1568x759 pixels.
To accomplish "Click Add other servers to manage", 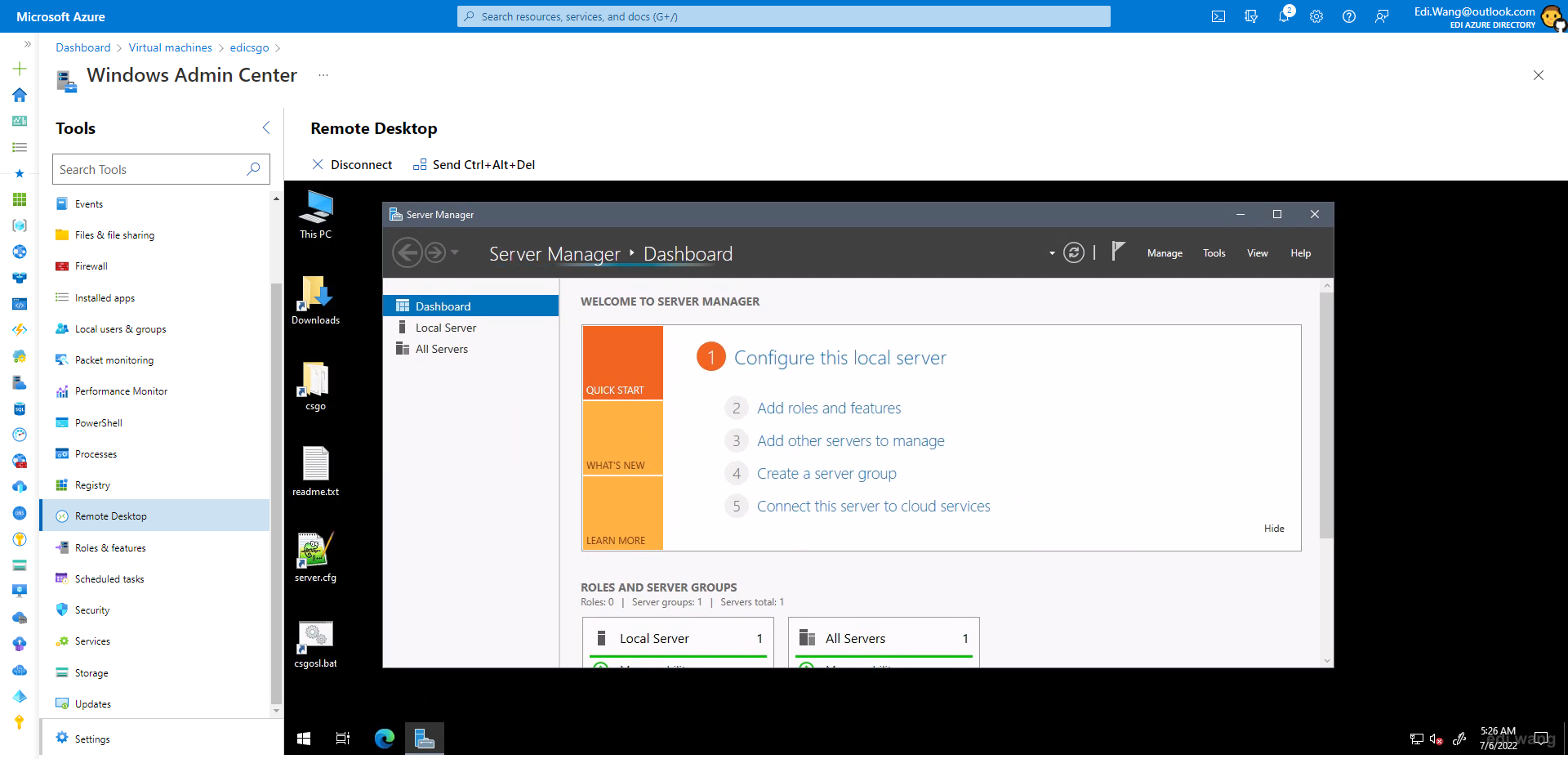I will coord(850,440).
